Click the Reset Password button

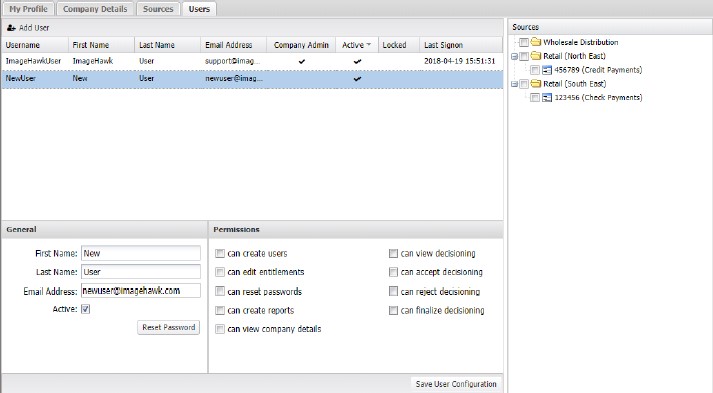169,328
